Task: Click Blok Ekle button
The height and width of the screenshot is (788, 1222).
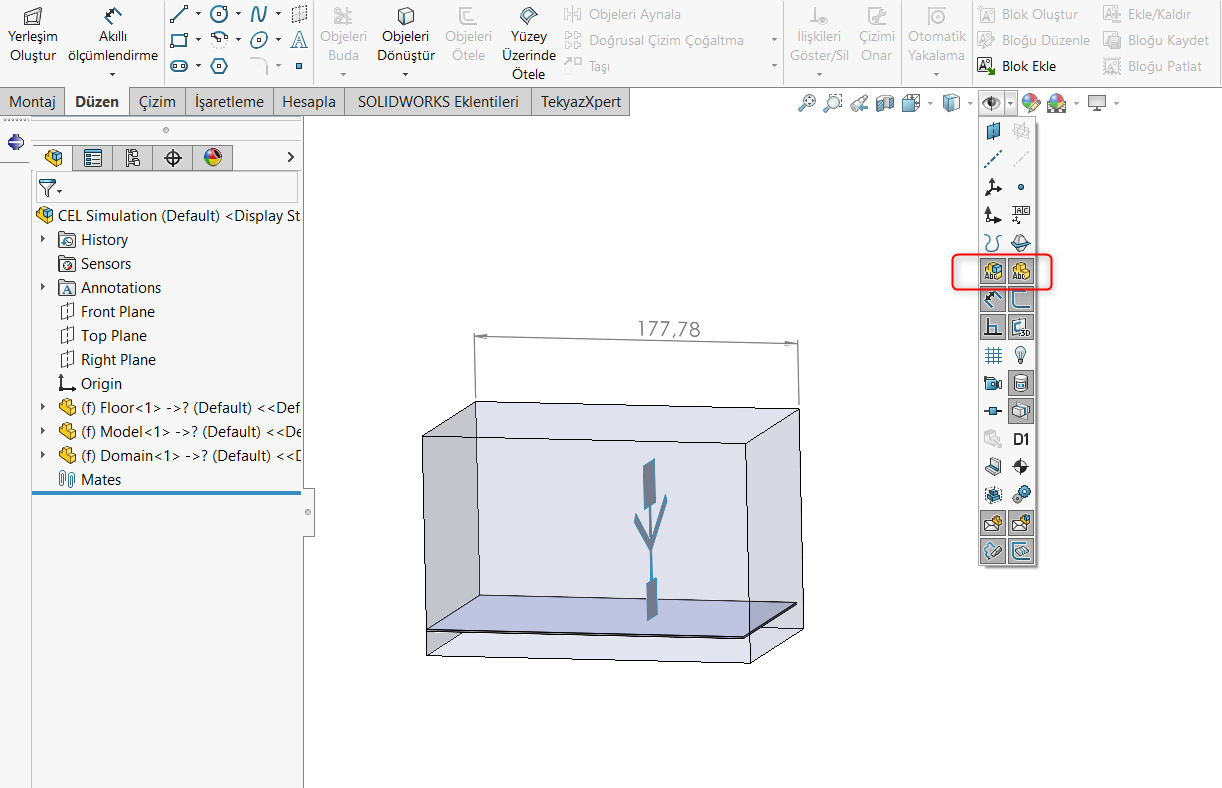Action: tap(1016, 66)
